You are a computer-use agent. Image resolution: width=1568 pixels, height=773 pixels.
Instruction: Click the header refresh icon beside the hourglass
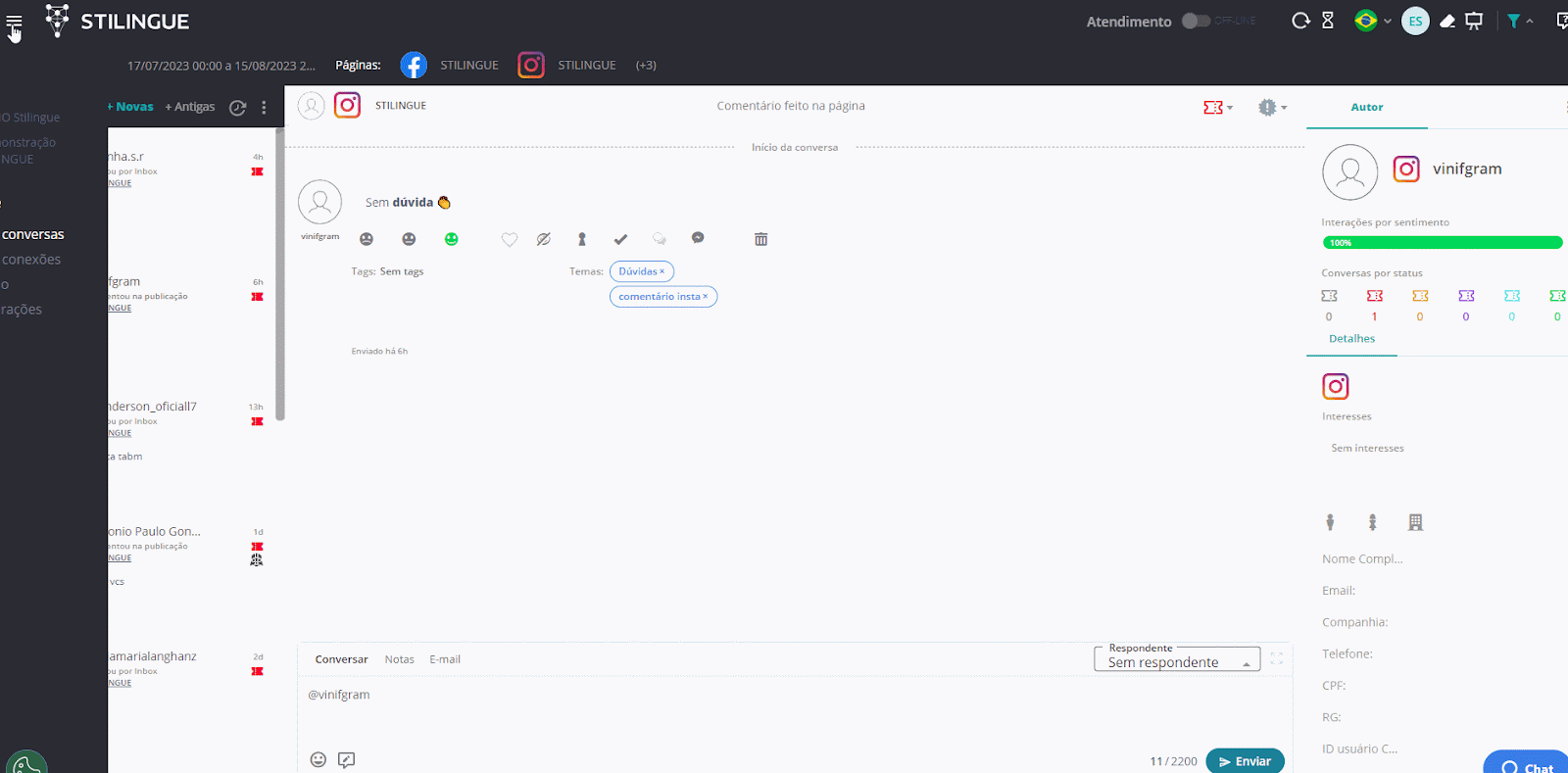[x=1300, y=21]
